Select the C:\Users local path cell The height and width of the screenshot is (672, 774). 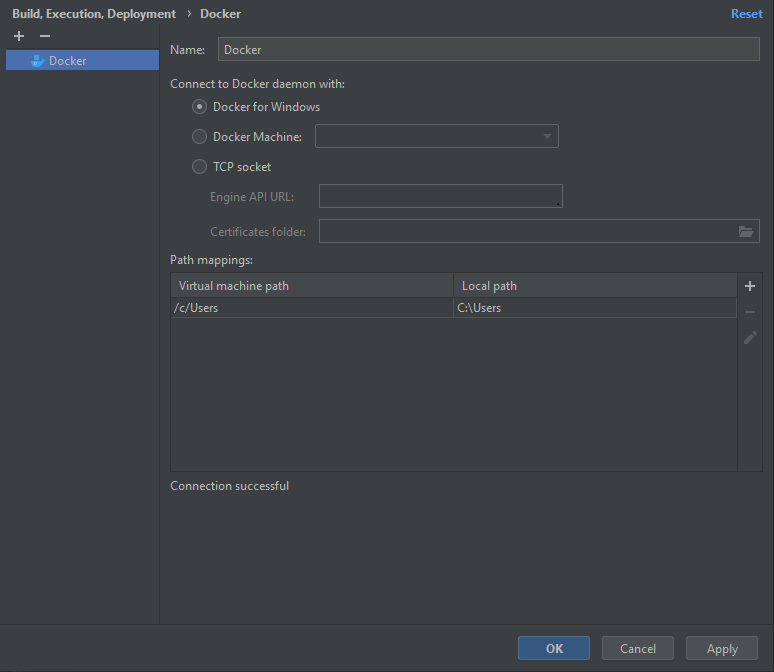coord(595,308)
